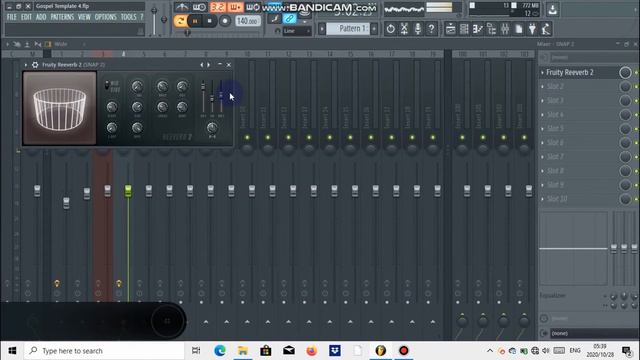Open Dropbox from the taskbar
This screenshot has width=640, height=360.
pos(335,351)
